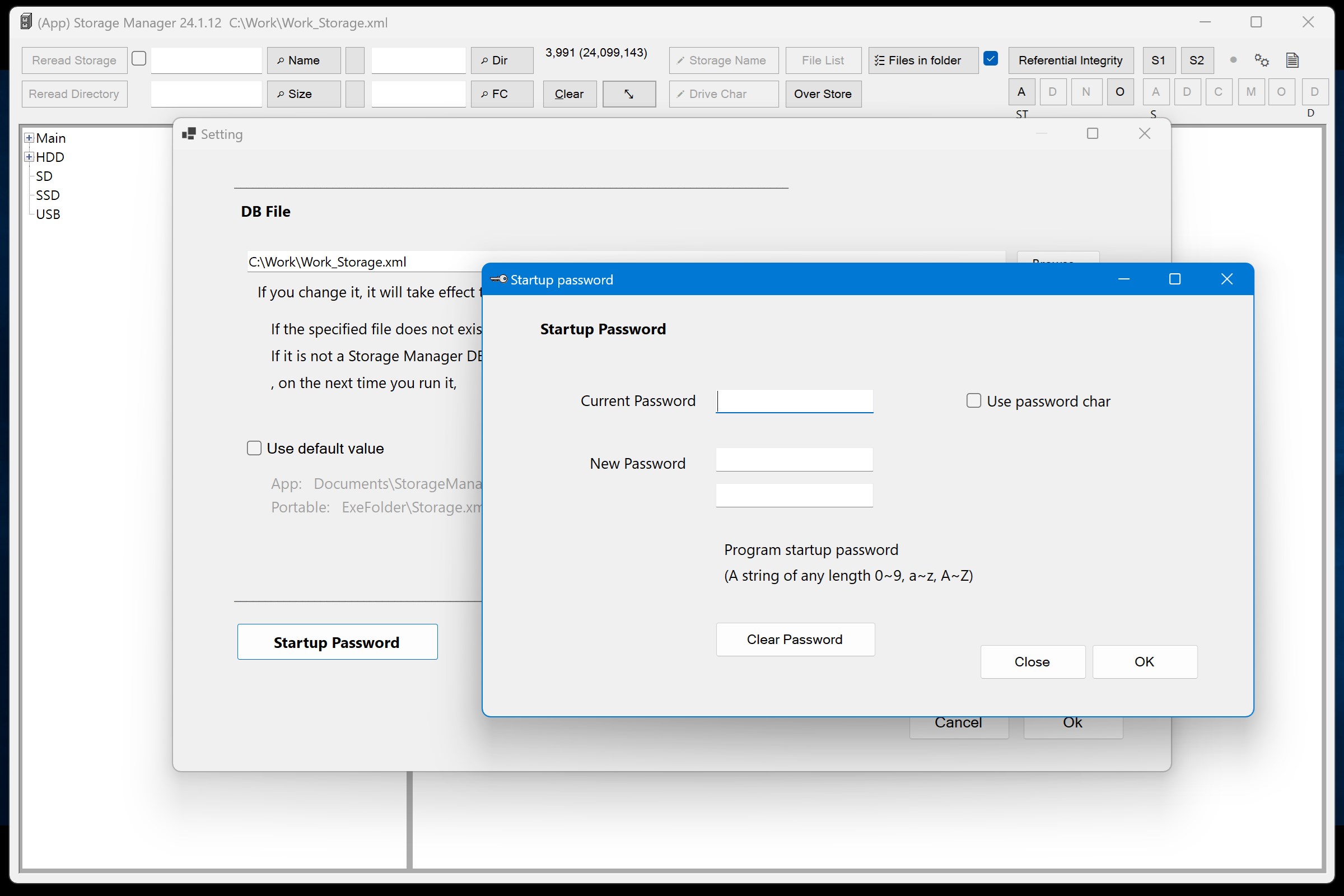Click the Dir search button

(501, 60)
